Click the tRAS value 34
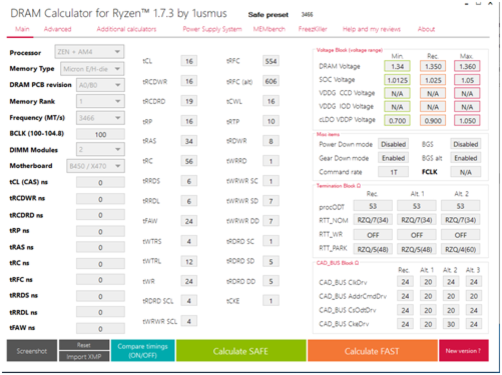The image size is (502, 375). (189, 141)
